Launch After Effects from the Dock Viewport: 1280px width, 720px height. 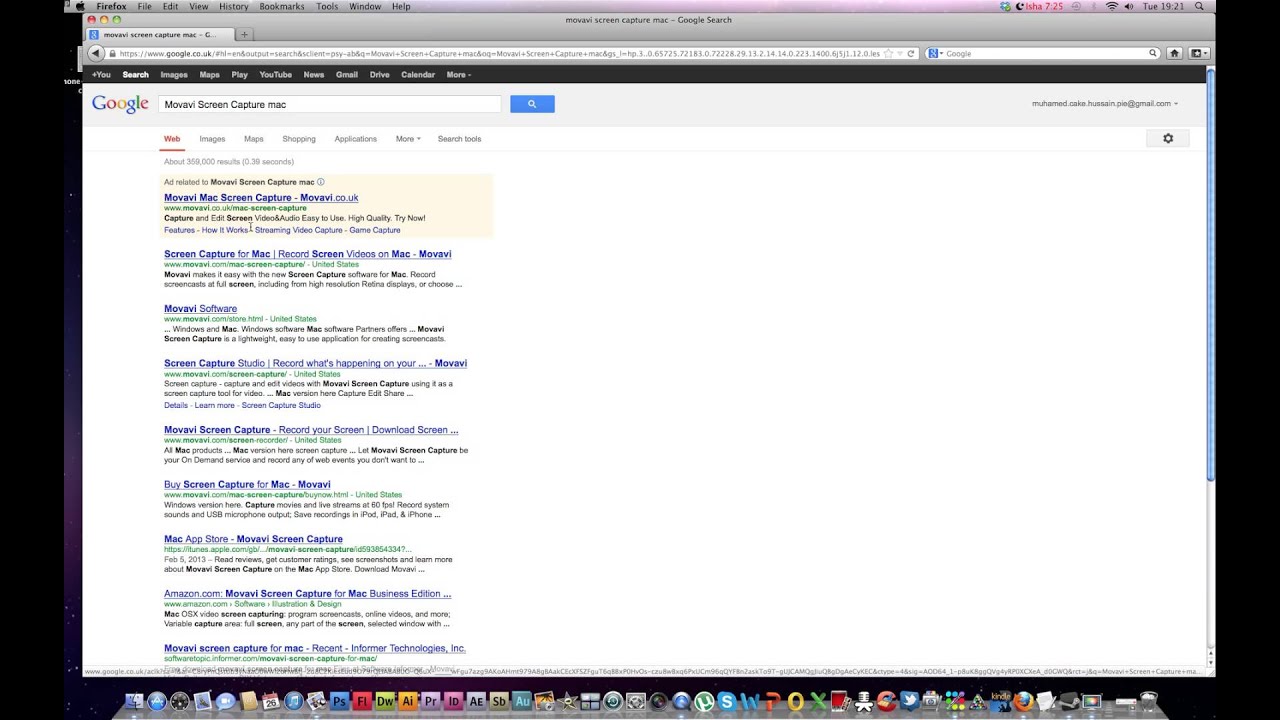476,702
